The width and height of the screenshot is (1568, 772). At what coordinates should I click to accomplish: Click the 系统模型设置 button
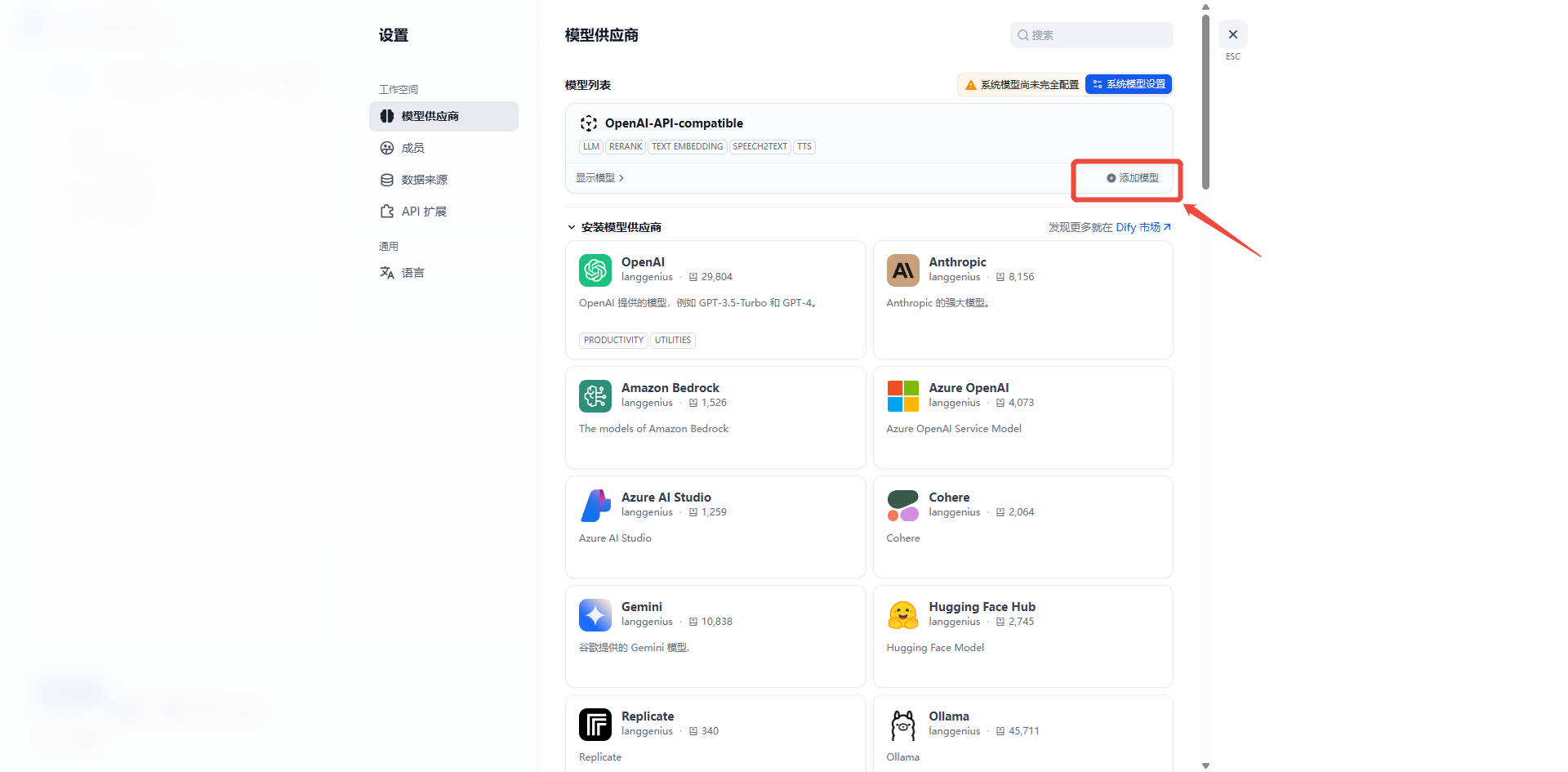coord(1129,84)
